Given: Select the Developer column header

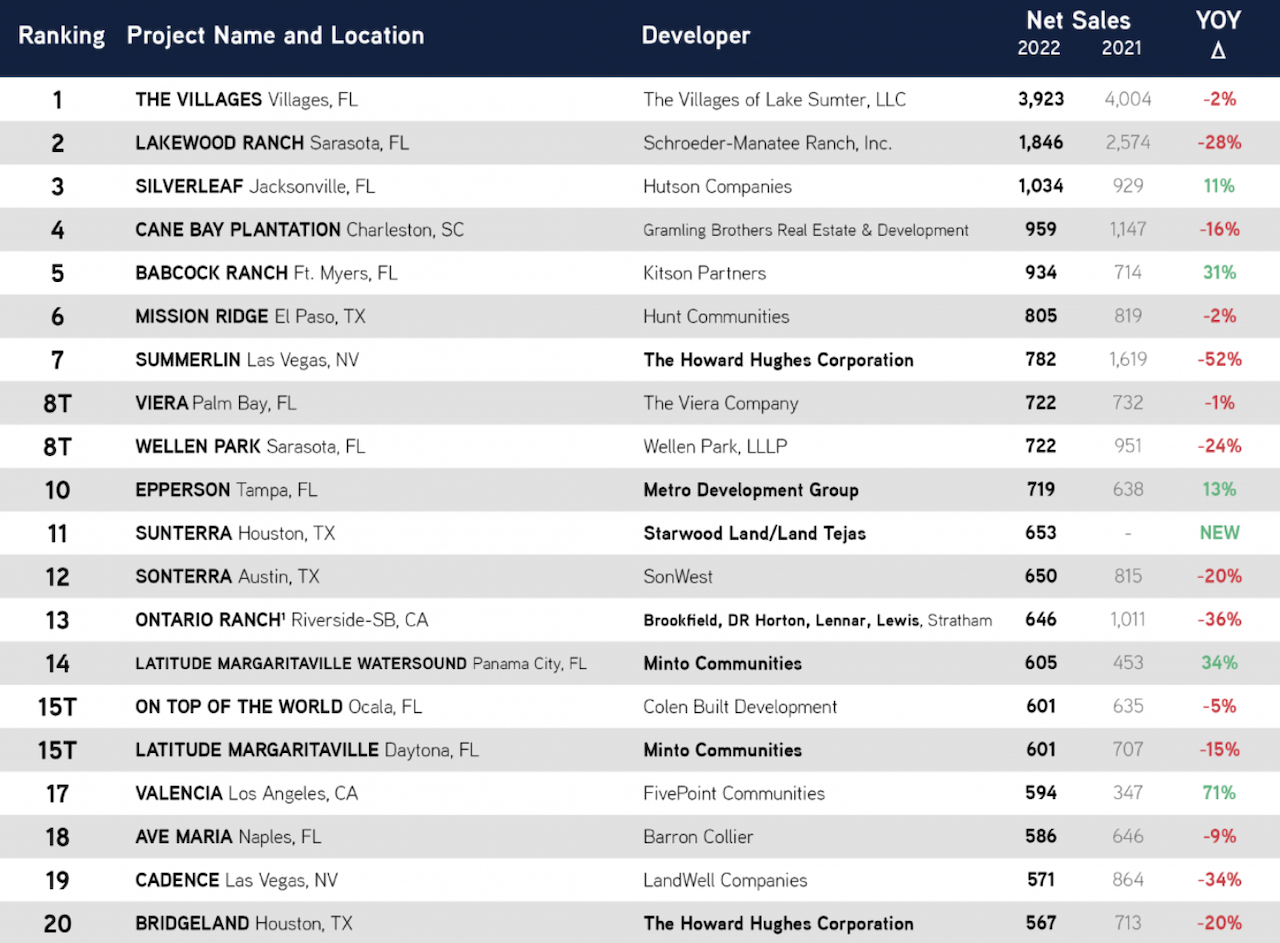Looking at the screenshot, I should click(695, 36).
